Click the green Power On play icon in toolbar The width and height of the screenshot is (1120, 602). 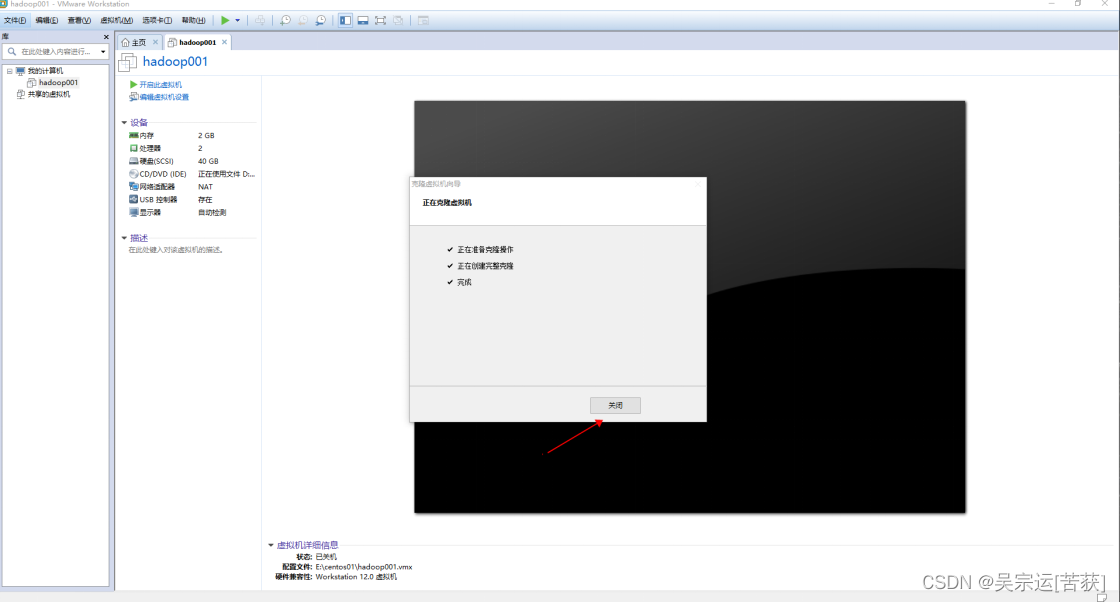(x=225, y=21)
